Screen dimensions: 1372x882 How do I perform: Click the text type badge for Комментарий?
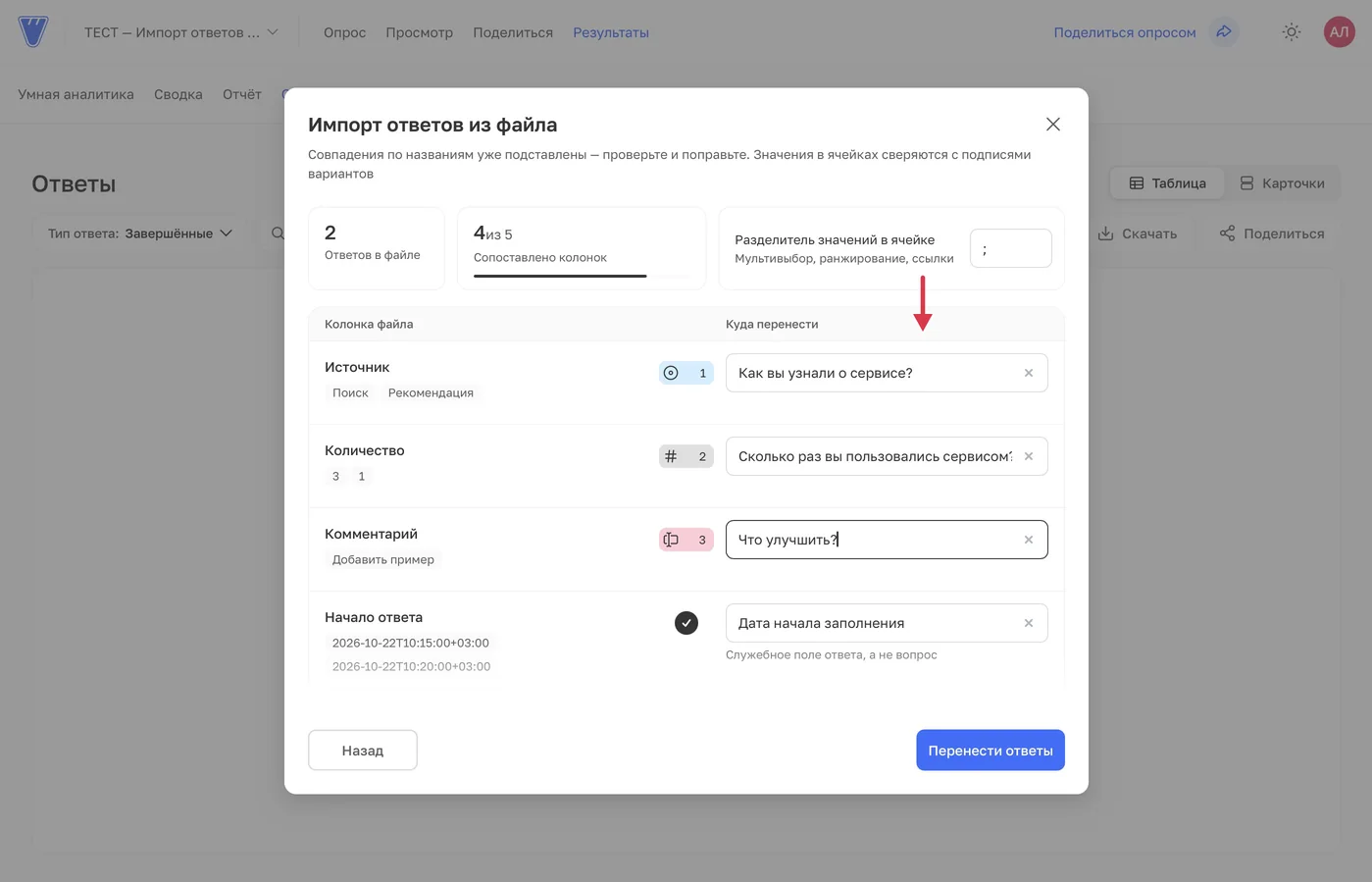click(686, 540)
